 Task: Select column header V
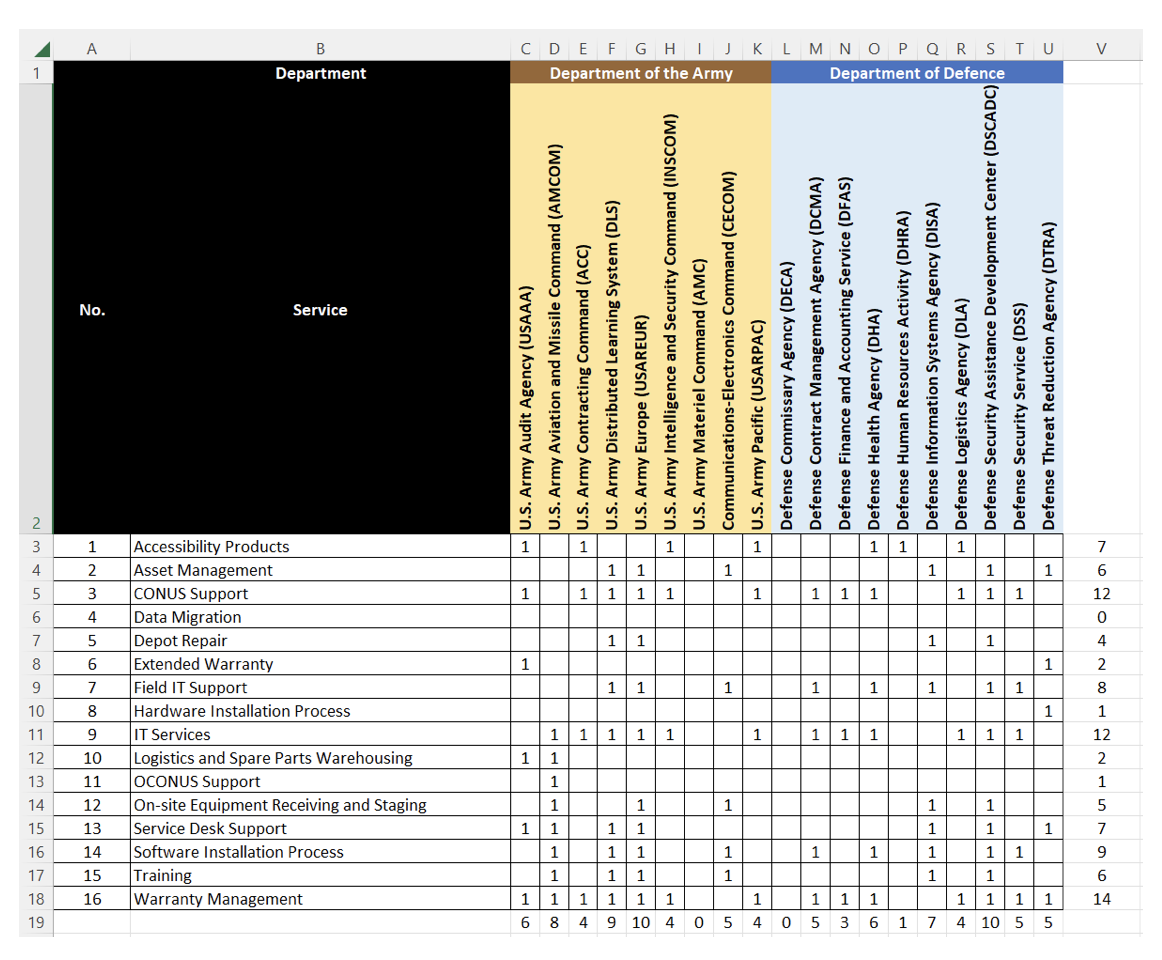(x=1102, y=49)
